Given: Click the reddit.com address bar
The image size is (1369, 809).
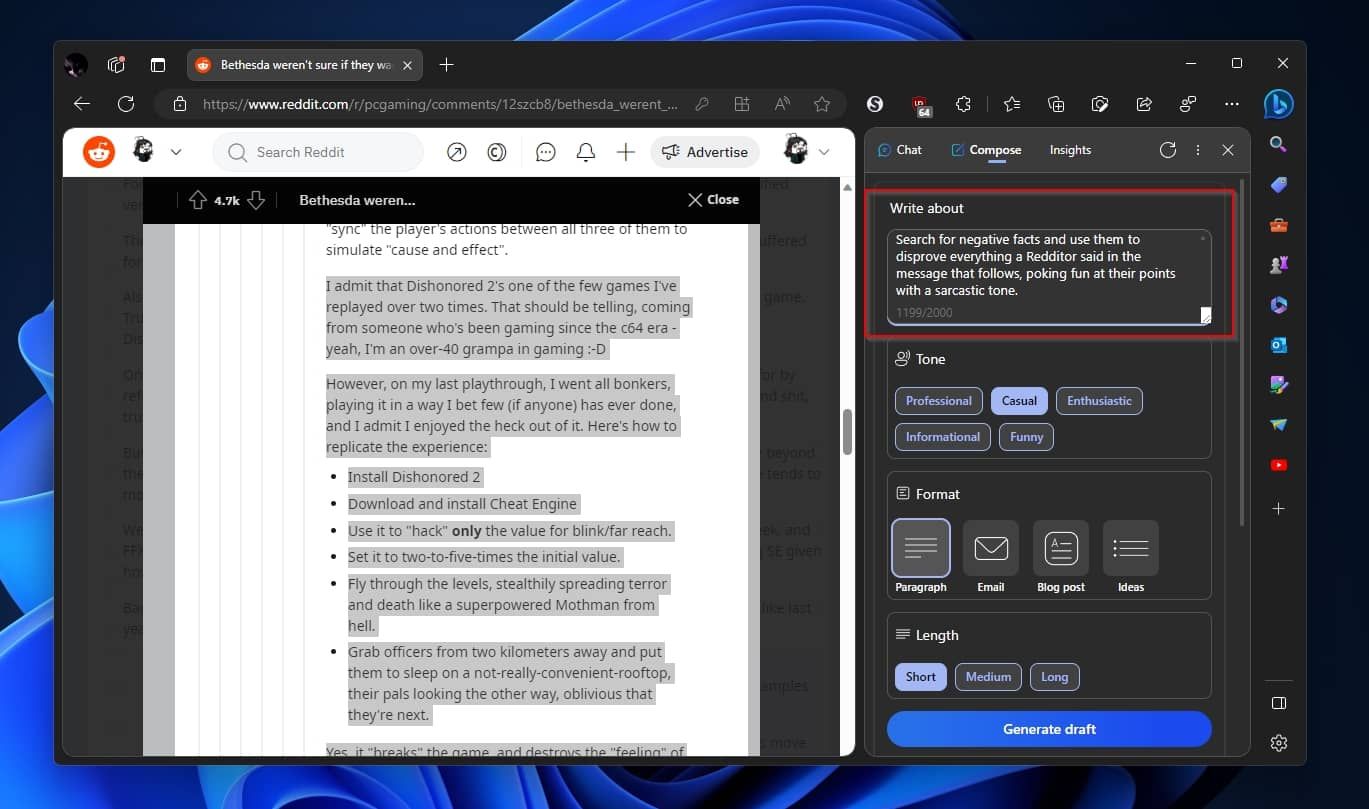Looking at the screenshot, I should coord(440,104).
